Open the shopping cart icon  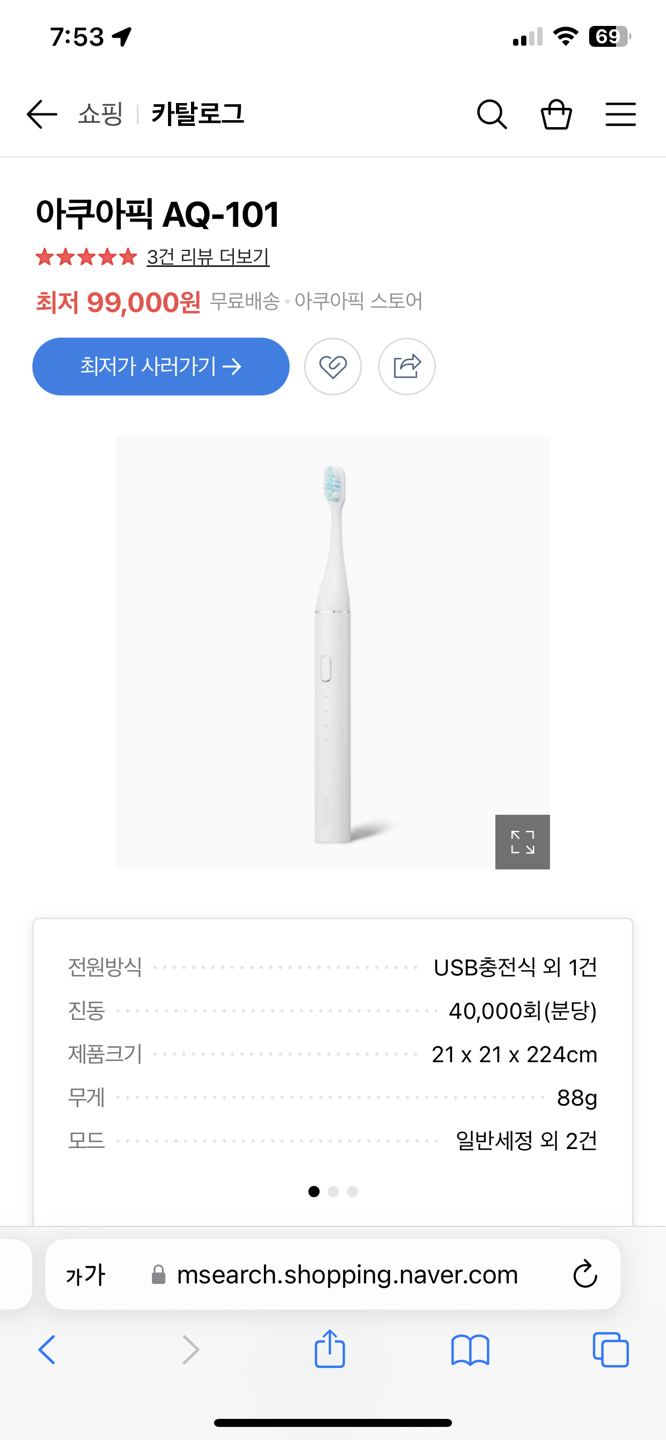pyautogui.click(x=556, y=114)
